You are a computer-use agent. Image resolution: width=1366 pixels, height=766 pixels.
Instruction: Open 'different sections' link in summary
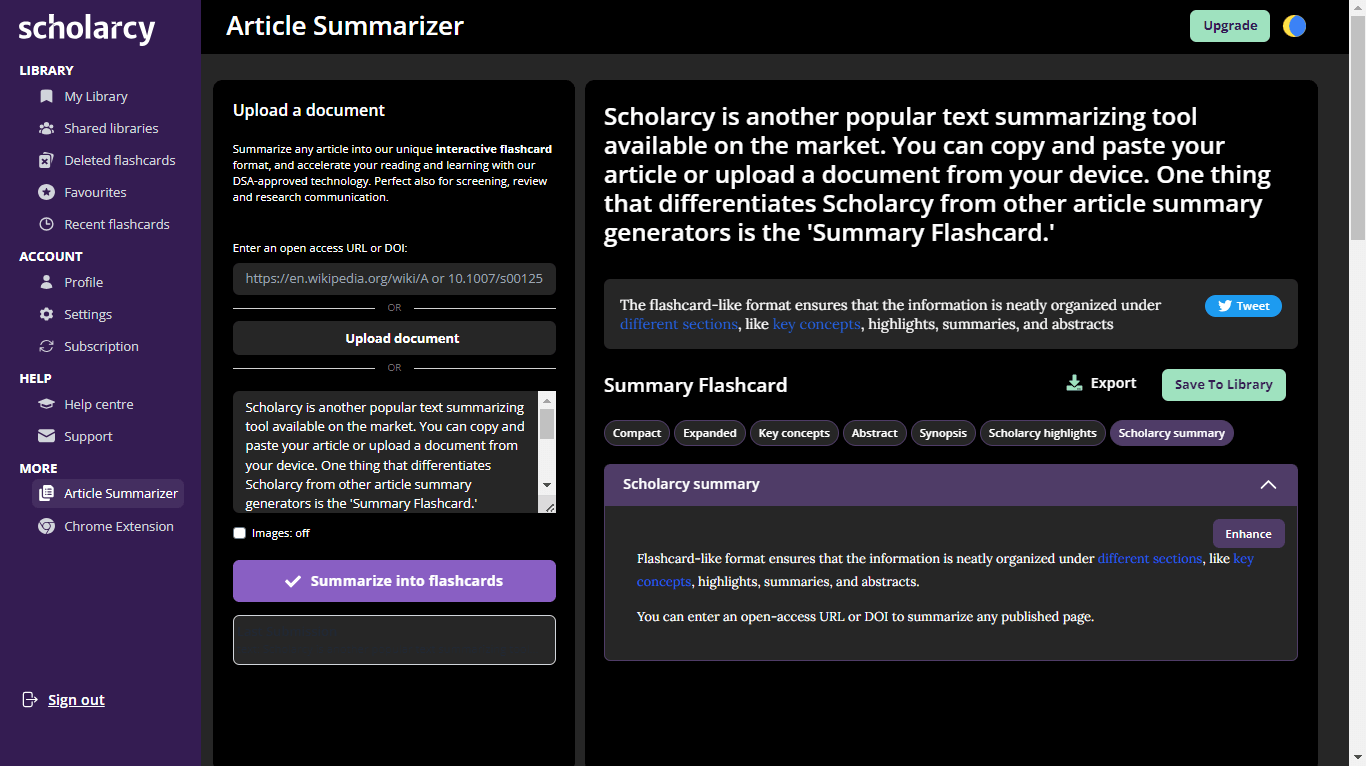pyautogui.click(x=1150, y=559)
